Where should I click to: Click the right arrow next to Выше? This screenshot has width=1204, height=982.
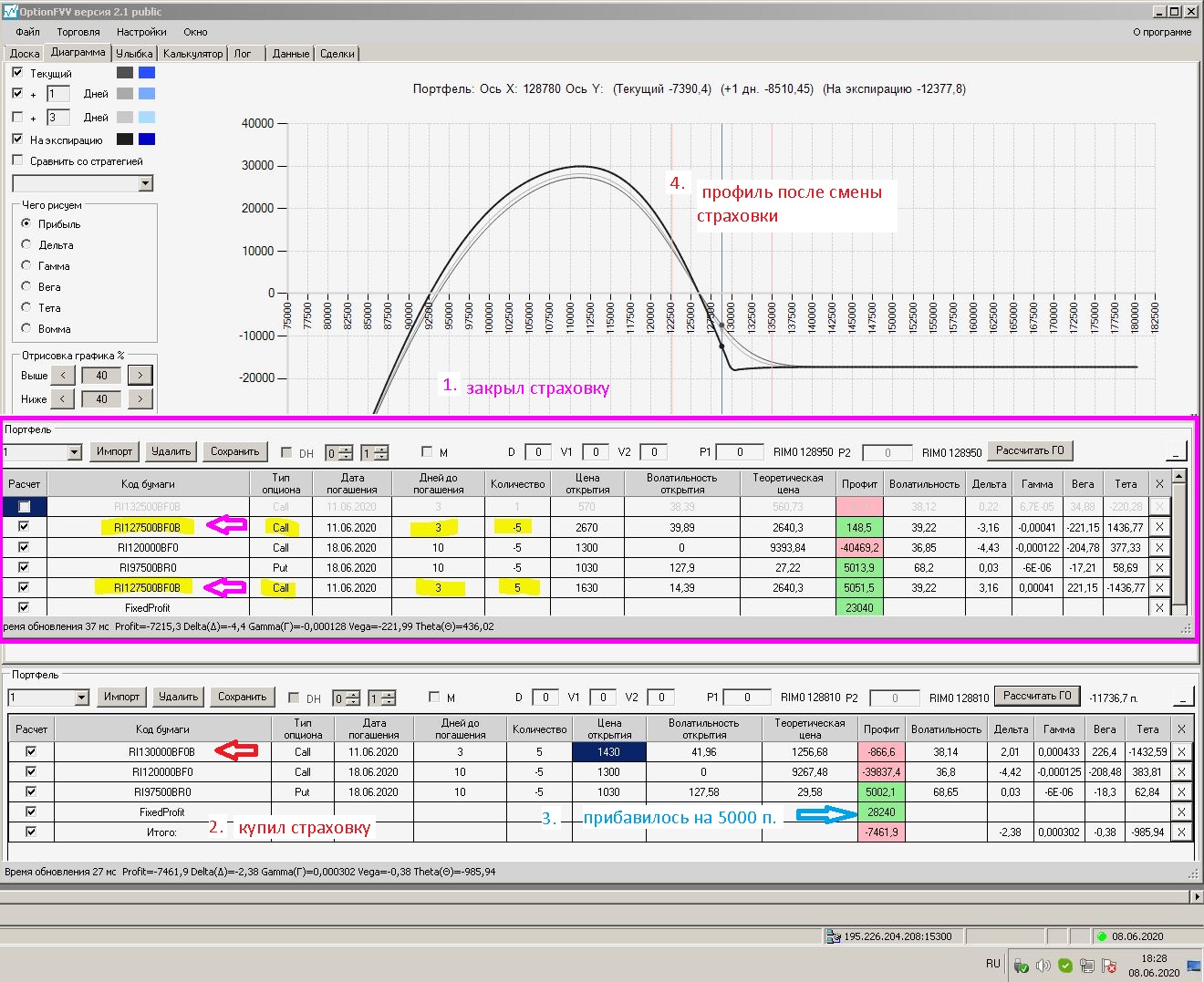(140, 375)
